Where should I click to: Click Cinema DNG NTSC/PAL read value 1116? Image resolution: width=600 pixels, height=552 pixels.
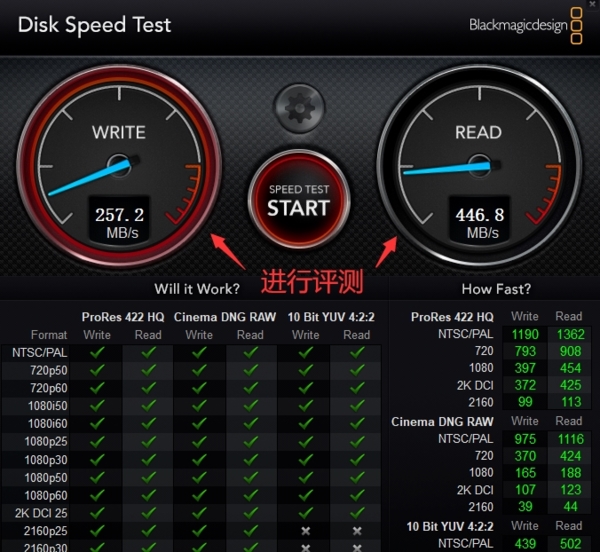[571, 439]
